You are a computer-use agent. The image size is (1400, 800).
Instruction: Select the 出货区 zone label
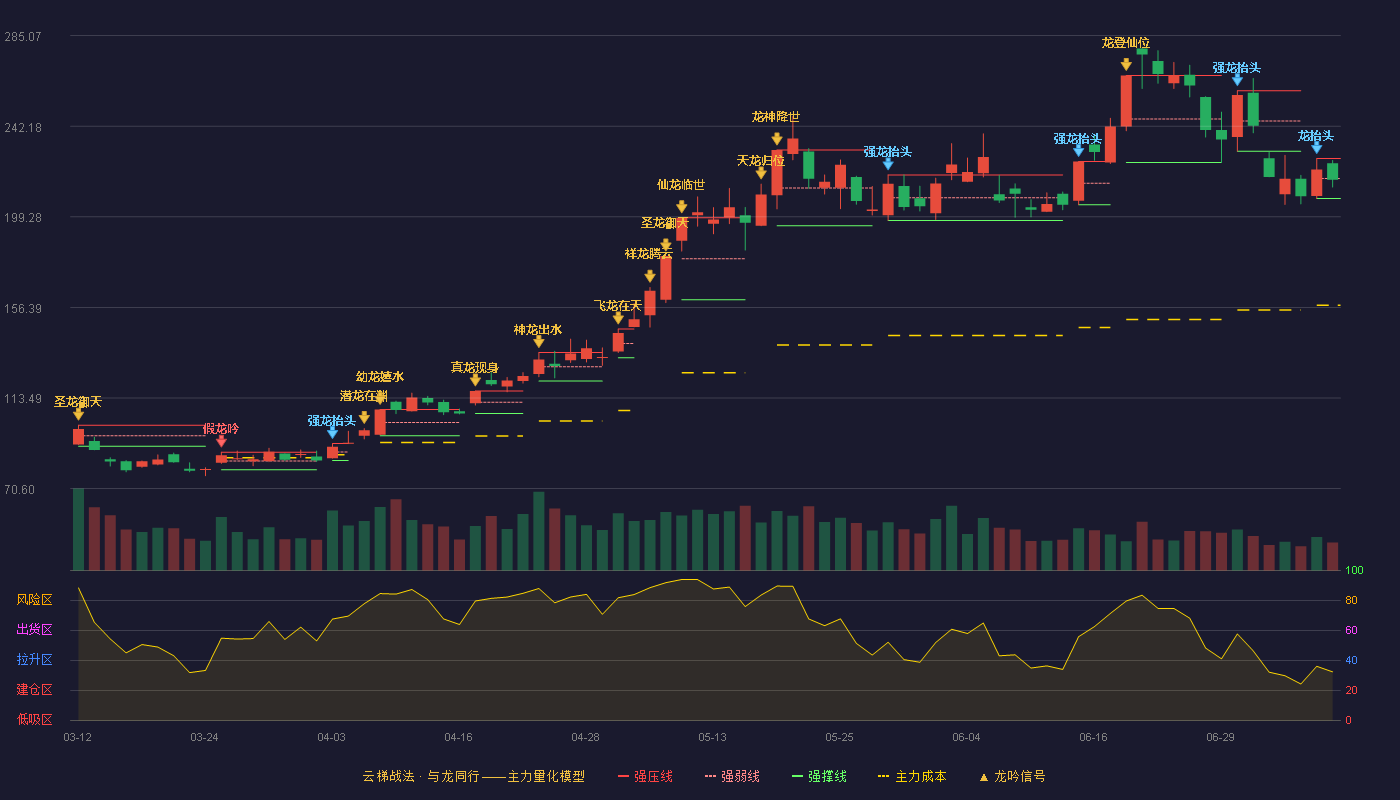pyautogui.click(x=34, y=630)
